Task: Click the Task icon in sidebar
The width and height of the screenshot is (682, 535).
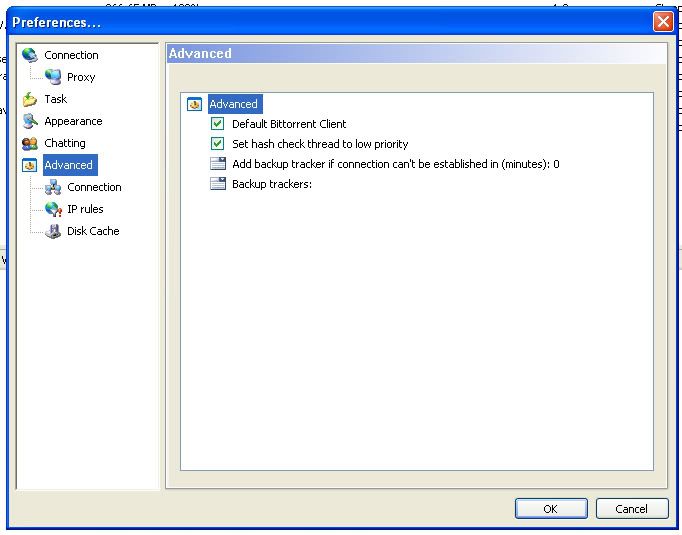Action: pyautogui.click(x=30, y=99)
